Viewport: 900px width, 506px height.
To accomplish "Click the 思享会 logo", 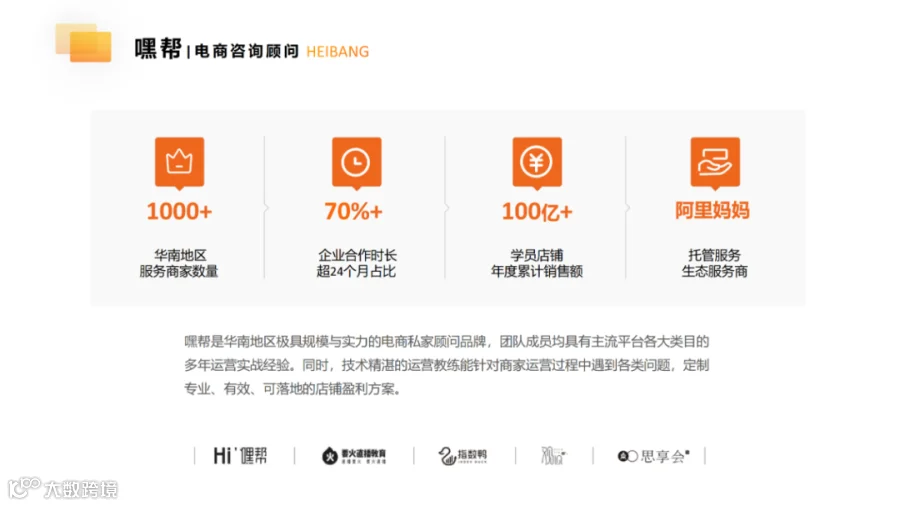I will point(653,456).
